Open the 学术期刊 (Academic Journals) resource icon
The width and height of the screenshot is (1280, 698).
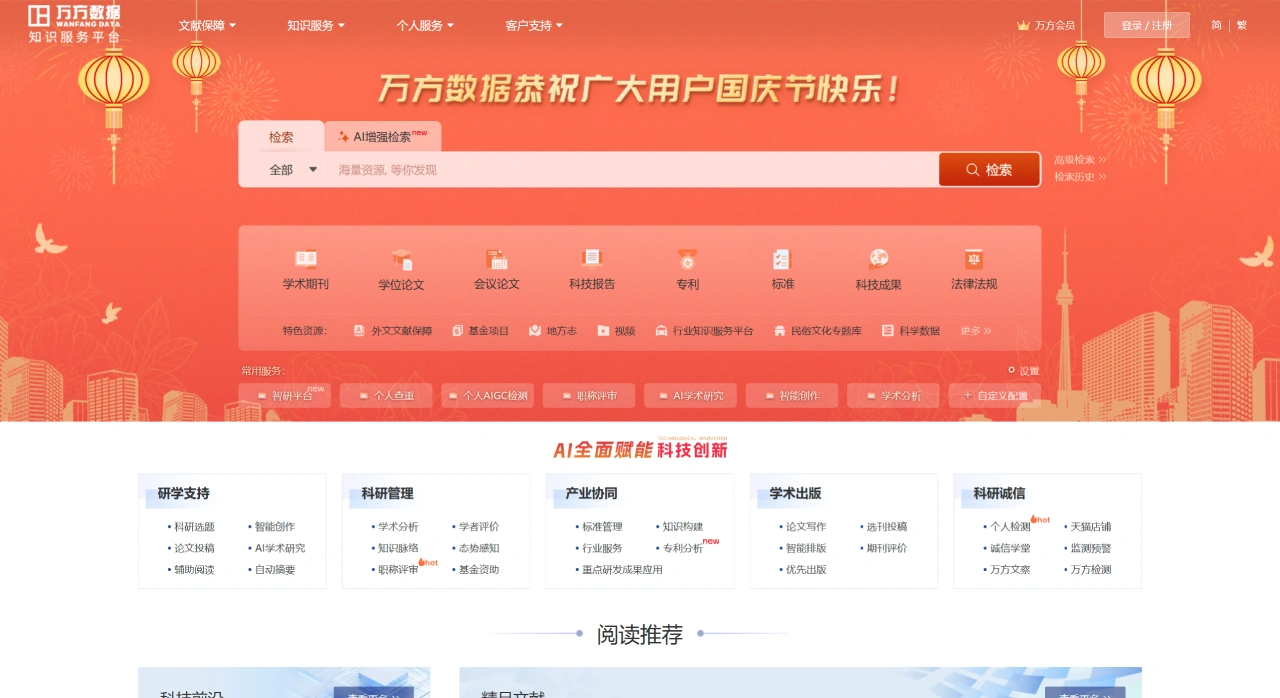pyautogui.click(x=304, y=268)
